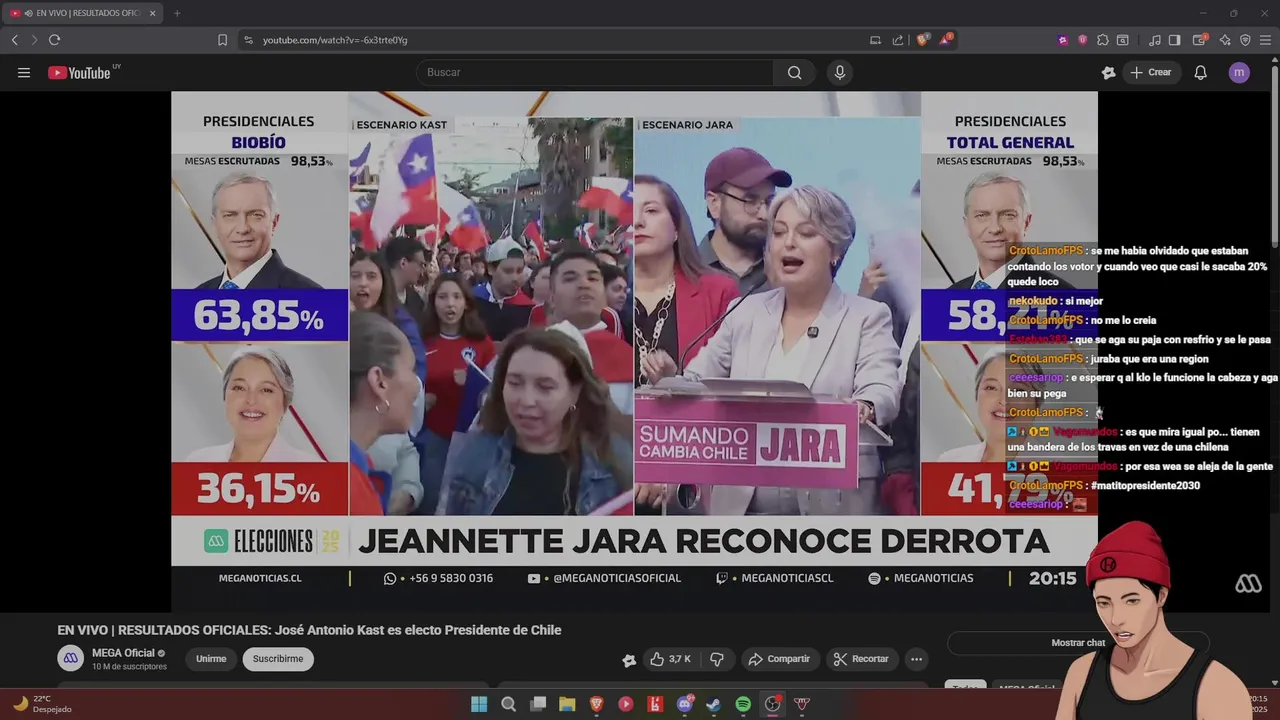The width and height of the screenshot is (1280, 720).
Task: Bookmark this page in the address bar
Action: pos(222,40)
